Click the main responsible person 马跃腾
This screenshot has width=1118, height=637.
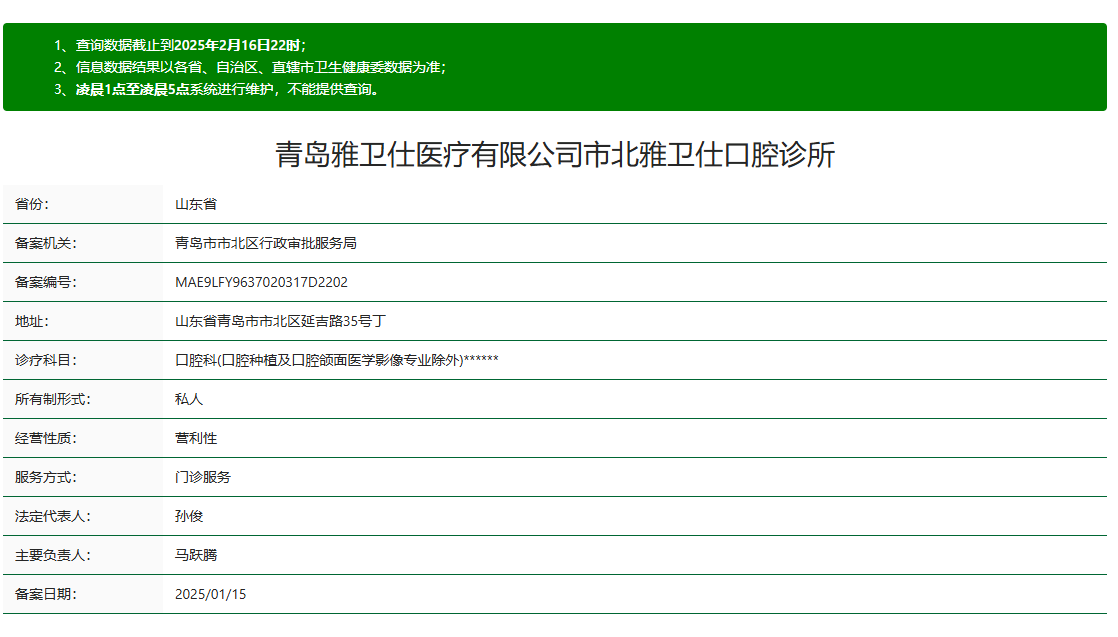click(196, 555)
